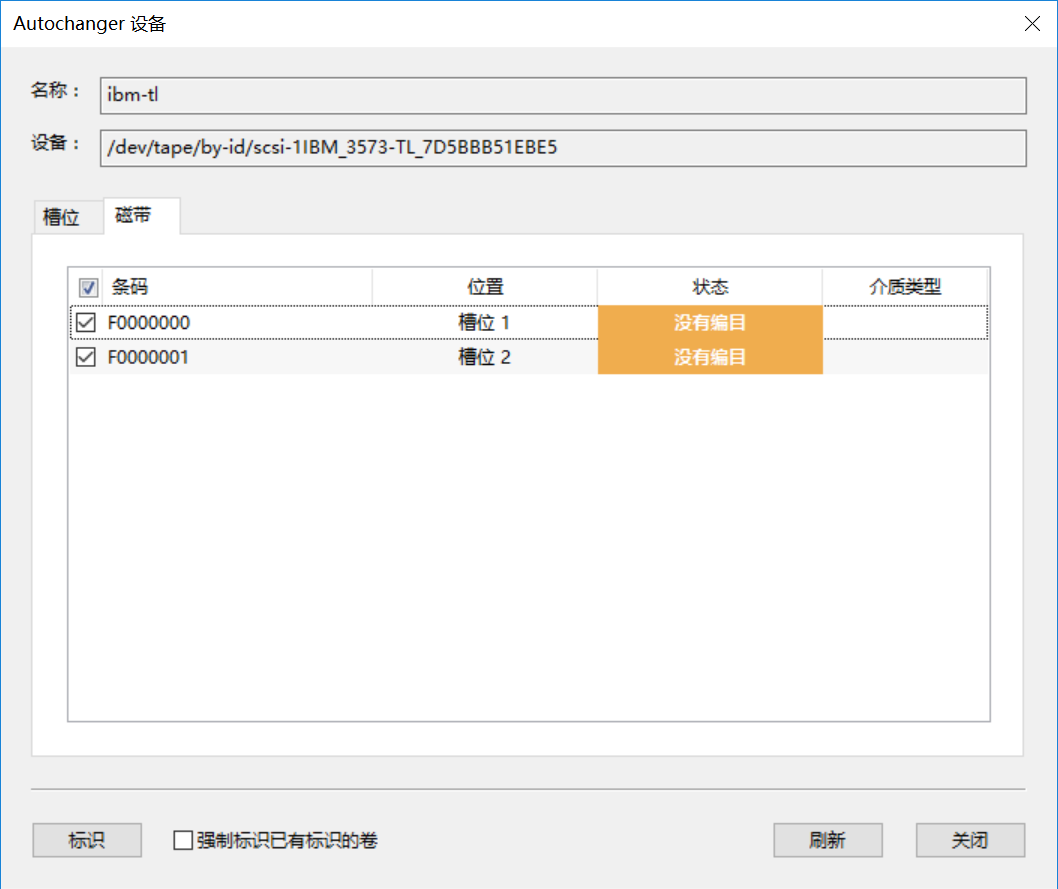The width and height of the screenshot is (1058, 889).
Task: Click orange 没有编目 status for F0000000
Action: [x=710, y=323]
